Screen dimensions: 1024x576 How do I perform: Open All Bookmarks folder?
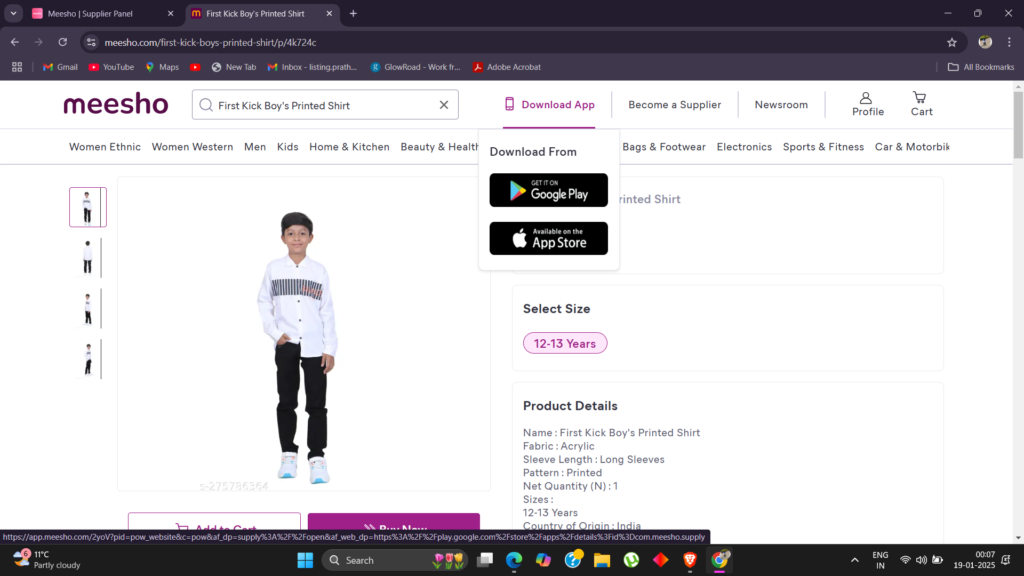[981, 67]
